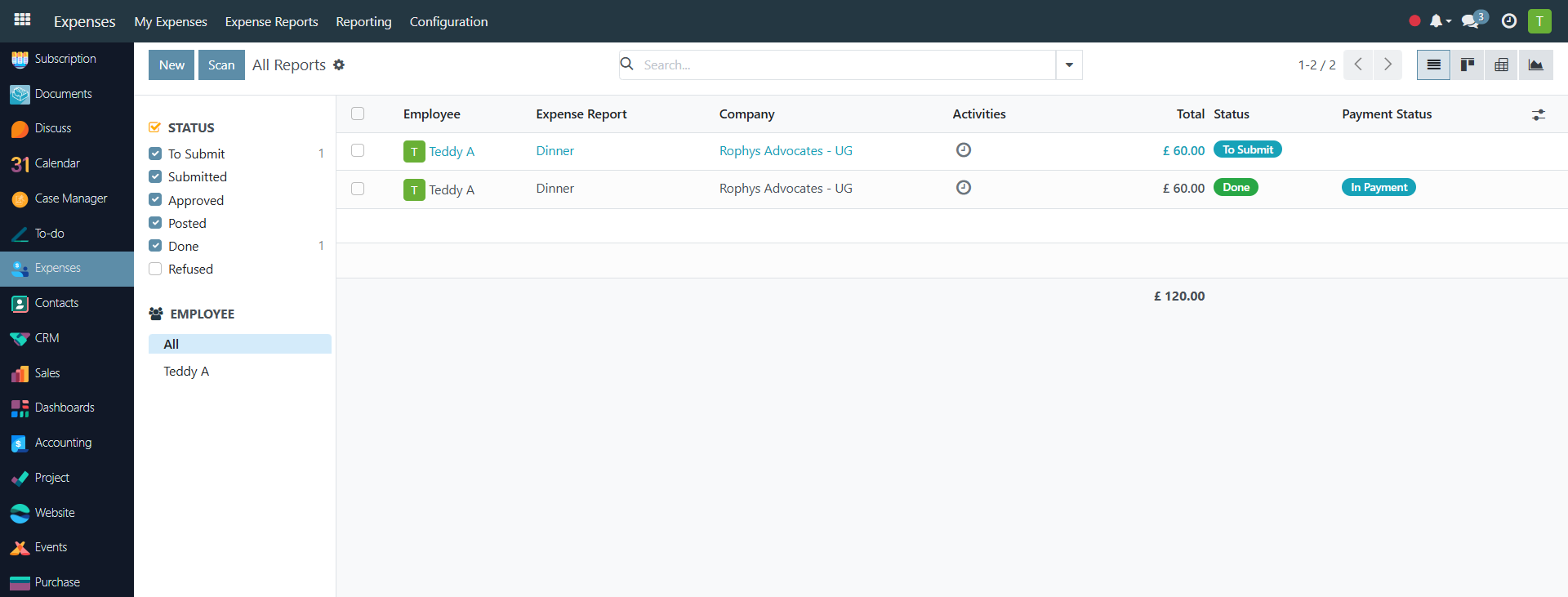The height and width of the screenshot is (597, 1568).
Task: Open Subscription app from sidebar
Action: point(67,59)
